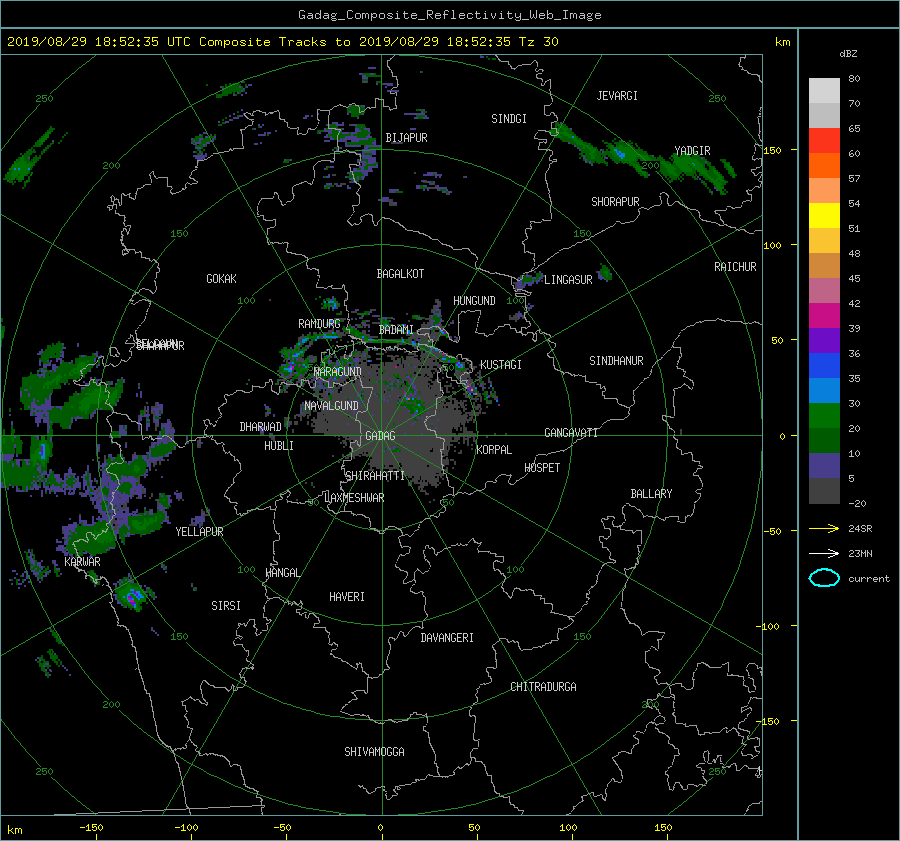Click the SHIRAHATTI city label
Screen dimensions: 900x841
click(x=375, y=476)
